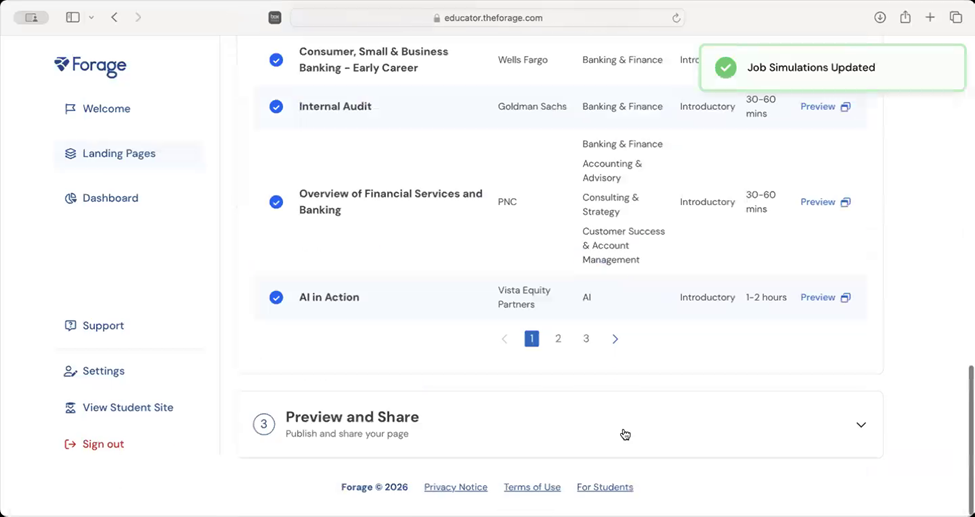Click the Support help icon
Screen dimensions: 975x517
(70, 326)
